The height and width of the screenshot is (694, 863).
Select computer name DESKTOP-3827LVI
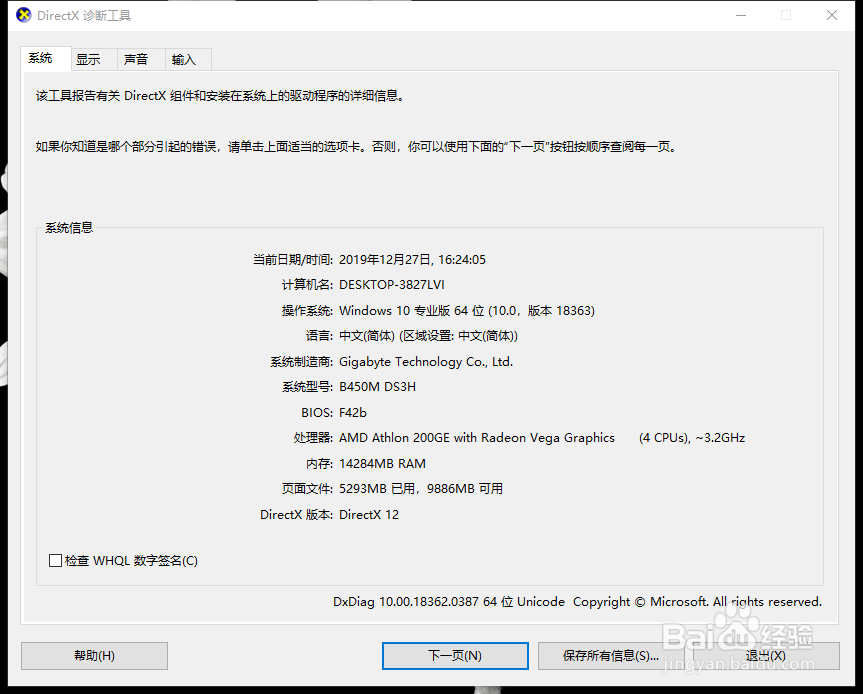pyautogui.click(x=392, y=285)
